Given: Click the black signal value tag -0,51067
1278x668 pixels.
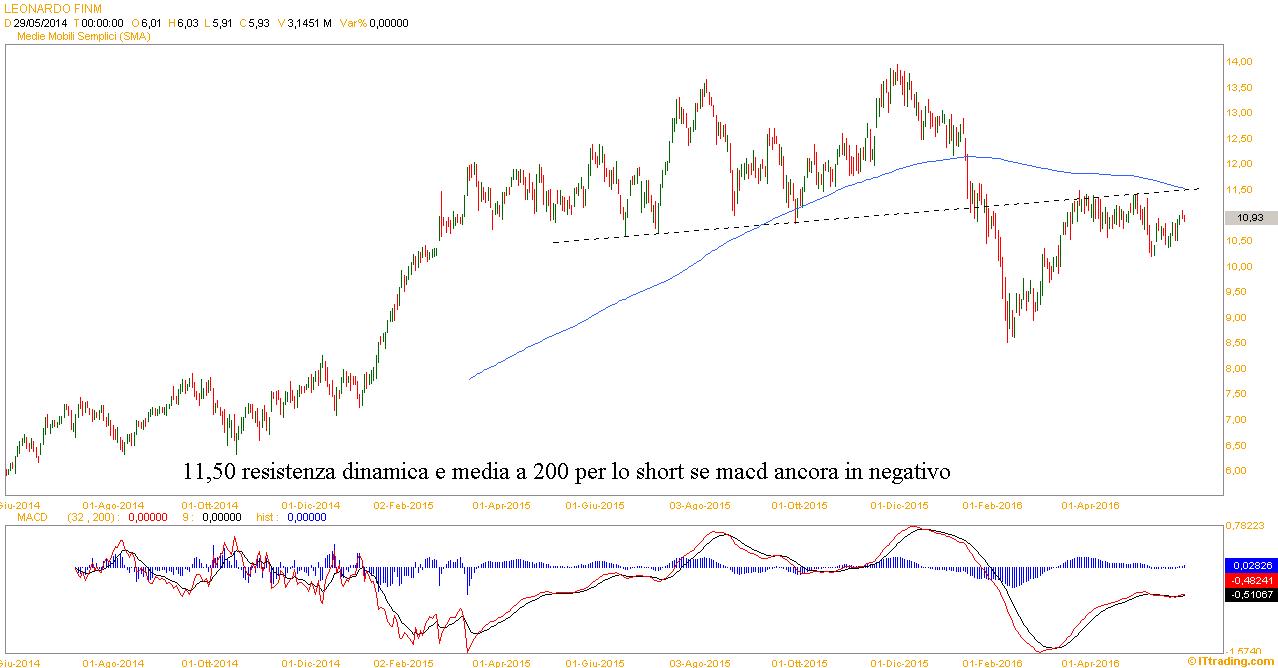Looking at the screenshot, I should (x=1251, y=594).
